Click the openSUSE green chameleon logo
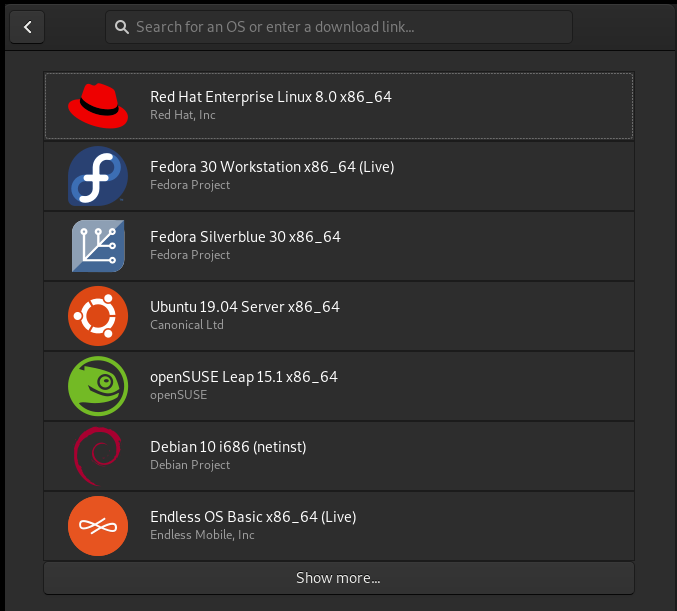The height and width of the screenshot is (611, 677). (98, 386)
